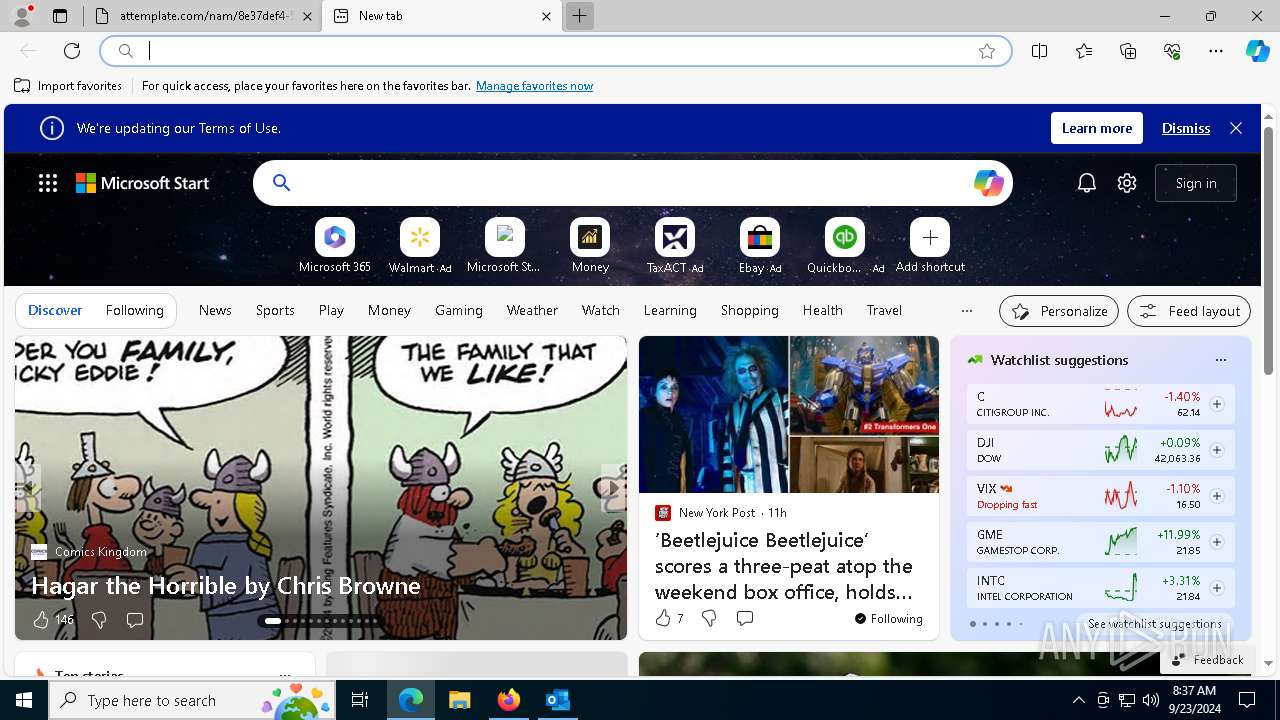Toggle Following for New York Post
1280x720 pixels.
[x=889, y=618]
